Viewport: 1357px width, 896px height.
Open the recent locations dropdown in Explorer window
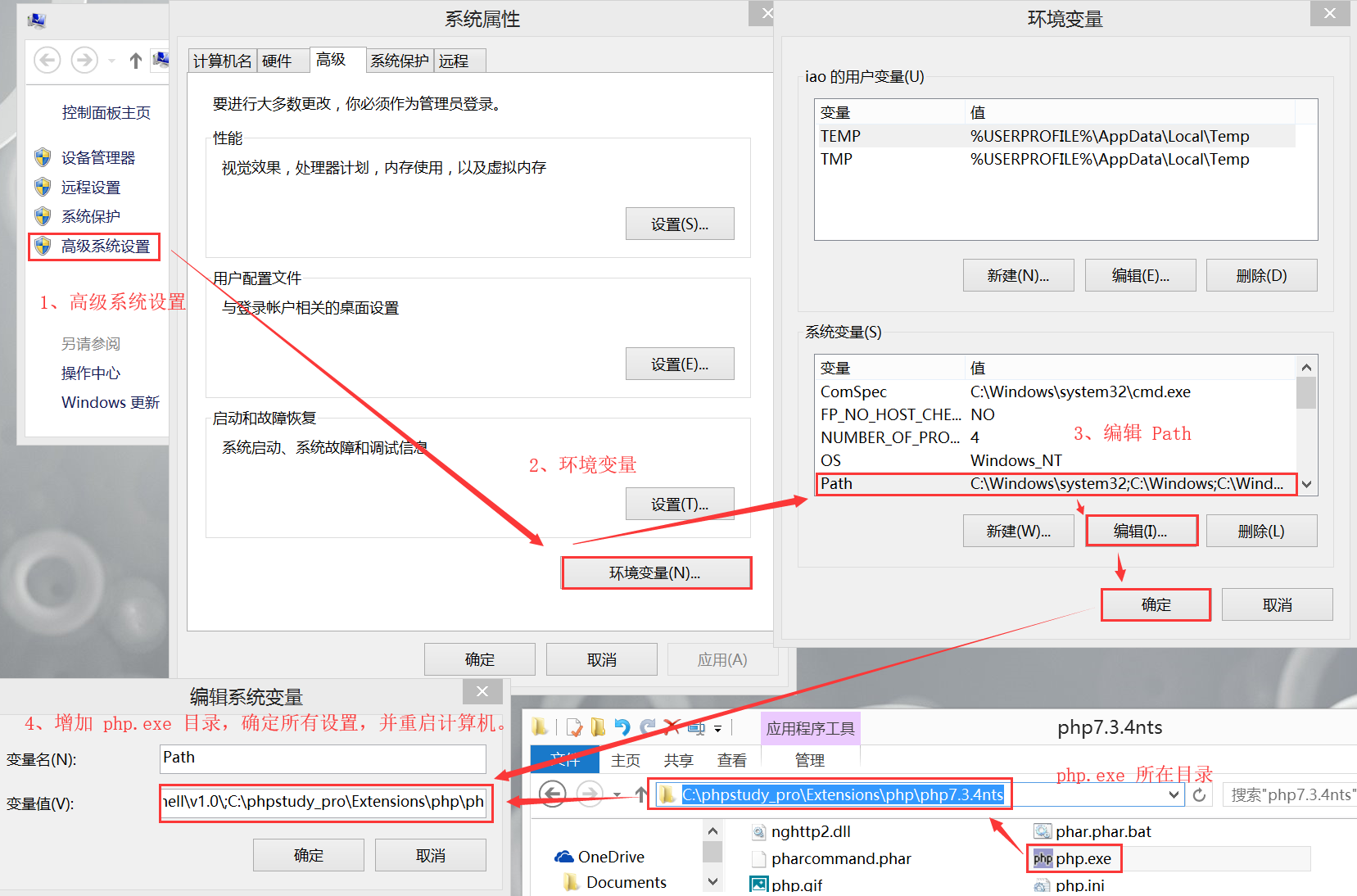pos(617,794)
